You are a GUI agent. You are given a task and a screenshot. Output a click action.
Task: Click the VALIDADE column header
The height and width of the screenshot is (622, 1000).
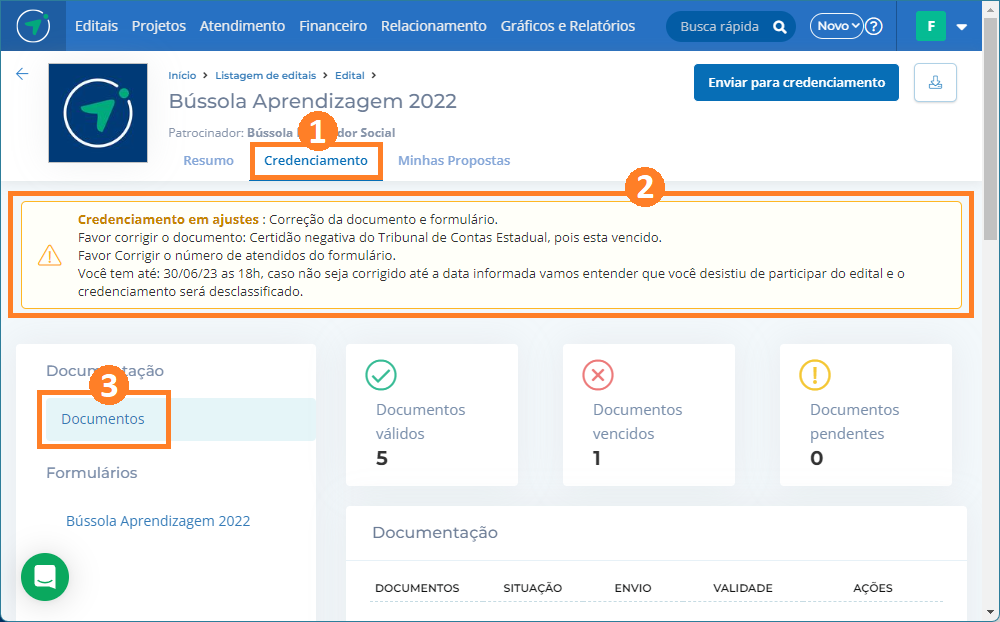(x=742, y=588)
